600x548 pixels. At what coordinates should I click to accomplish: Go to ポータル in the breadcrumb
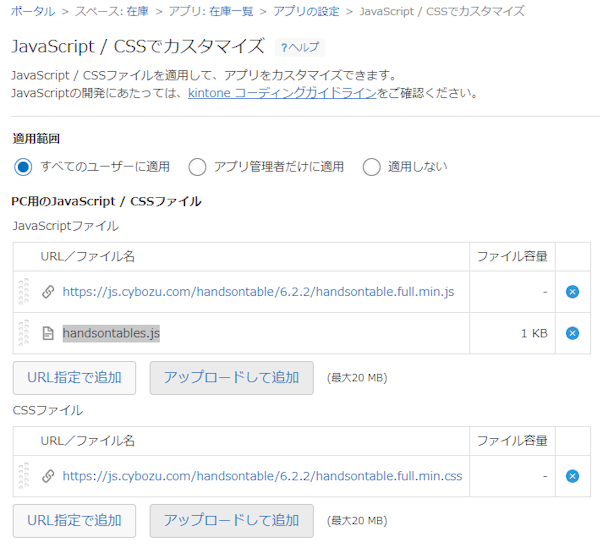pyautogui.click(x=33, y=11)
